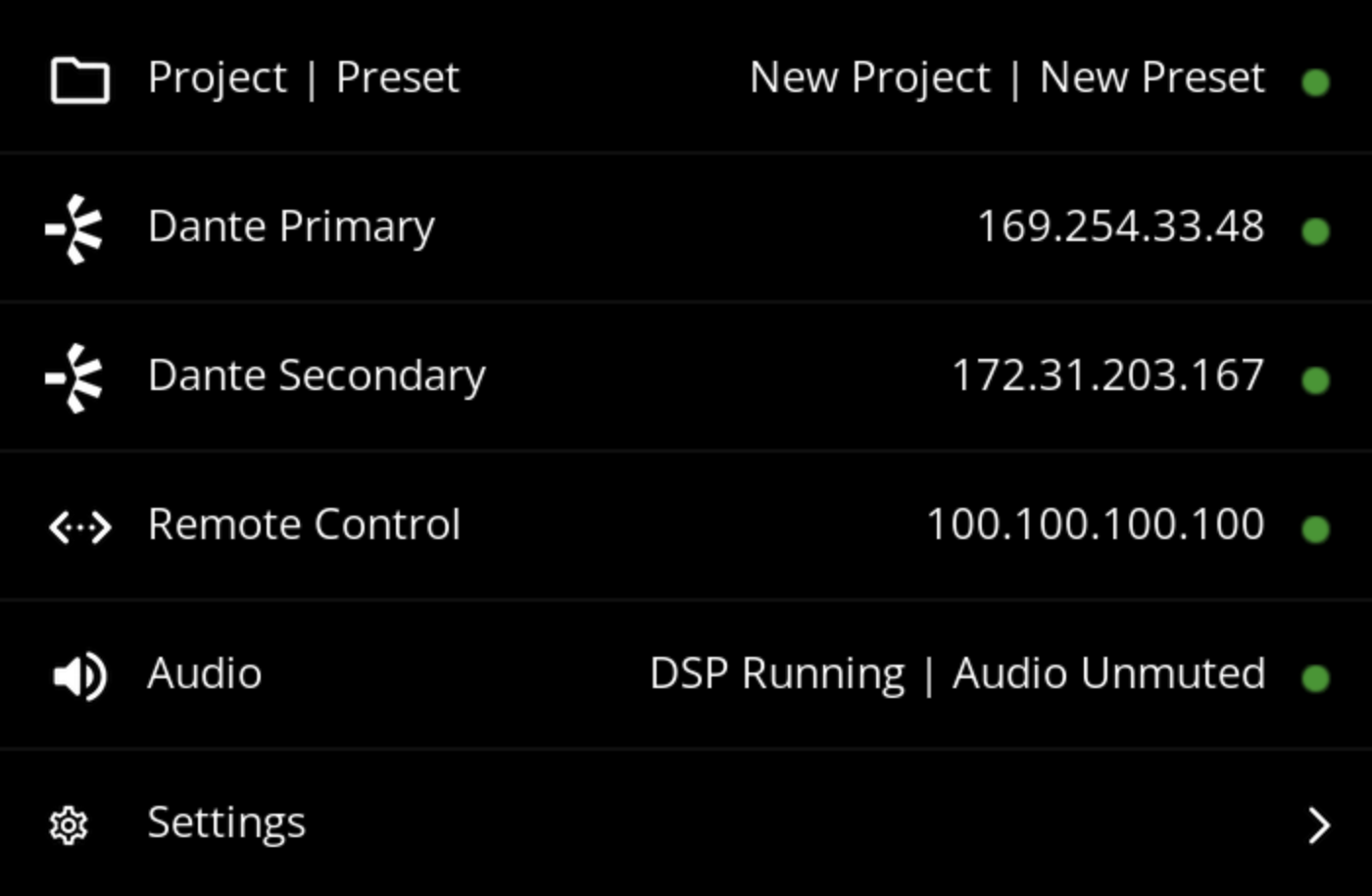Viewport: 1372px width, 896px height.
Task: Click the Settings gear icon
Action: 69,825
